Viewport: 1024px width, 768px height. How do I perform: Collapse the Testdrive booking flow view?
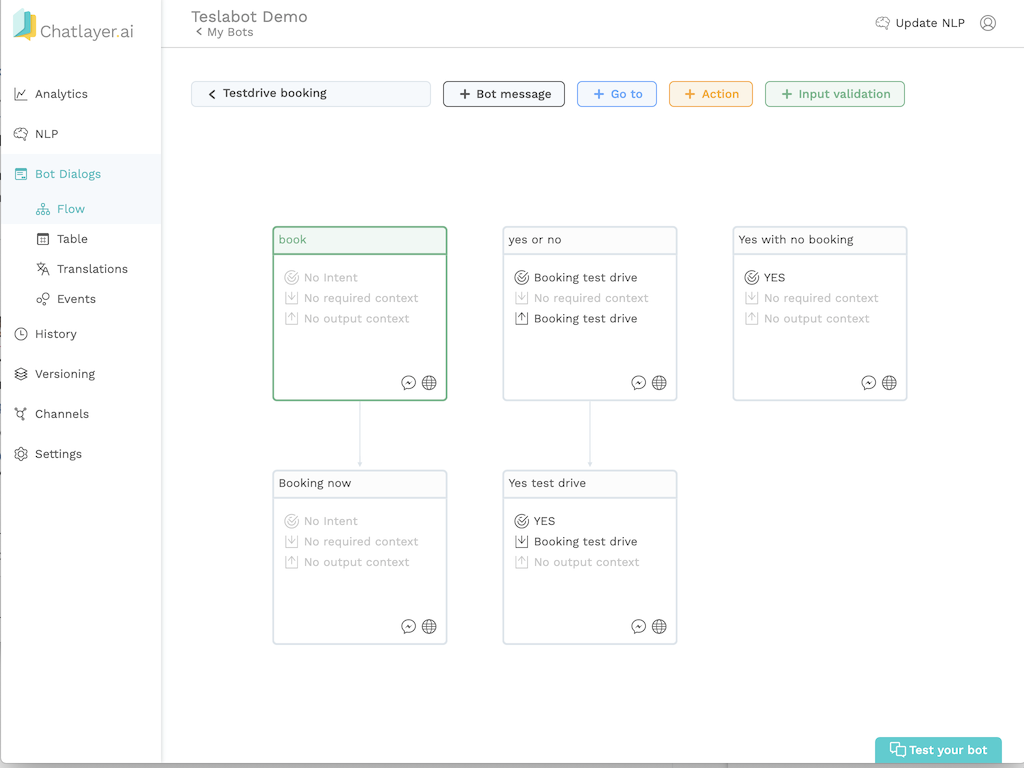point(212,93)
